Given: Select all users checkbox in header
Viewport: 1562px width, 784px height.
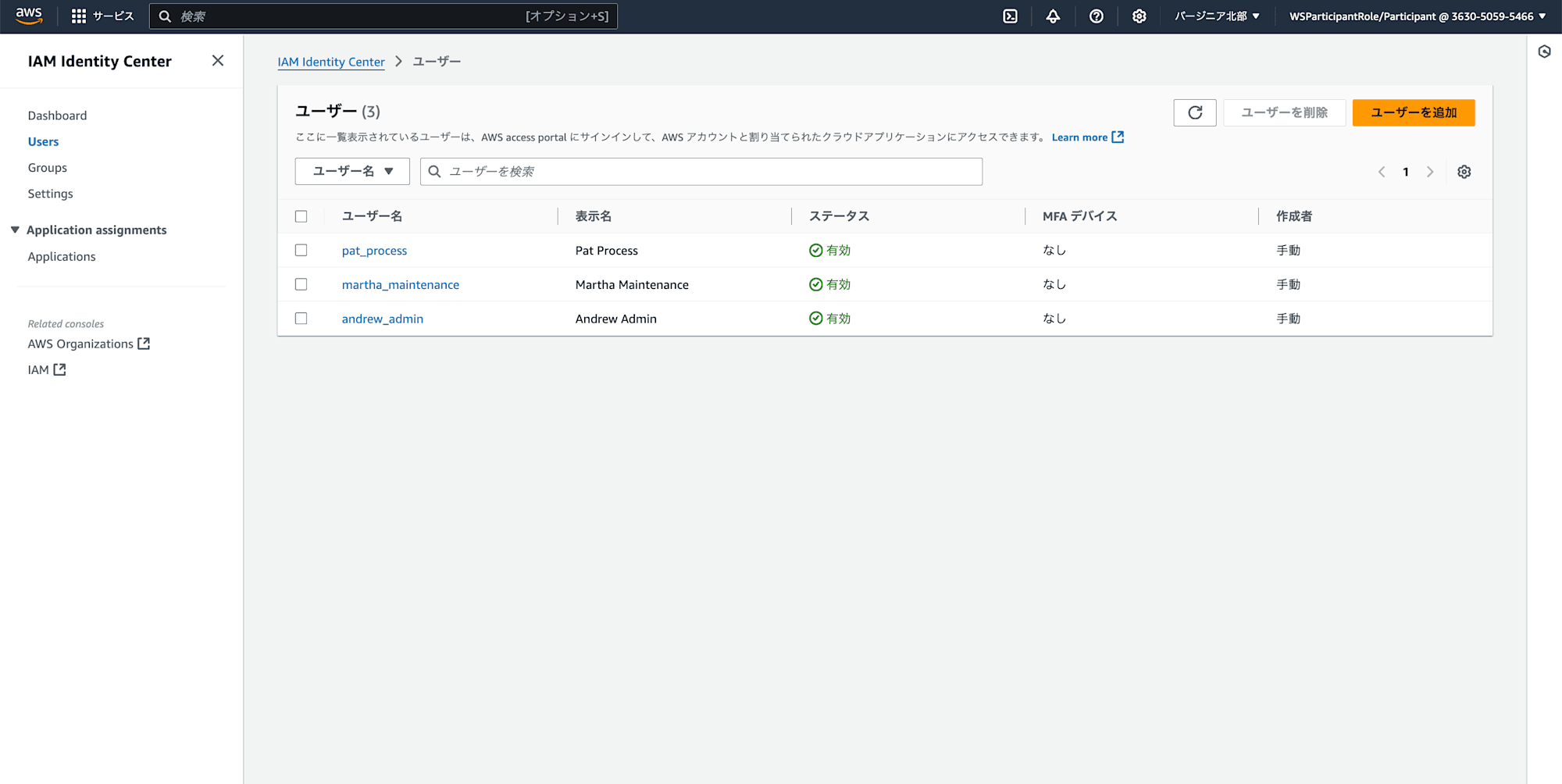Looking at the screenshot, I should 301,216.
